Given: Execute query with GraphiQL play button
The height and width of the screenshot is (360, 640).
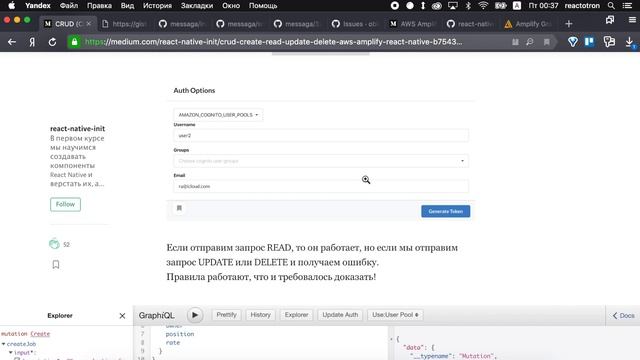Looking at the screenshot, I should coord(195,315).
